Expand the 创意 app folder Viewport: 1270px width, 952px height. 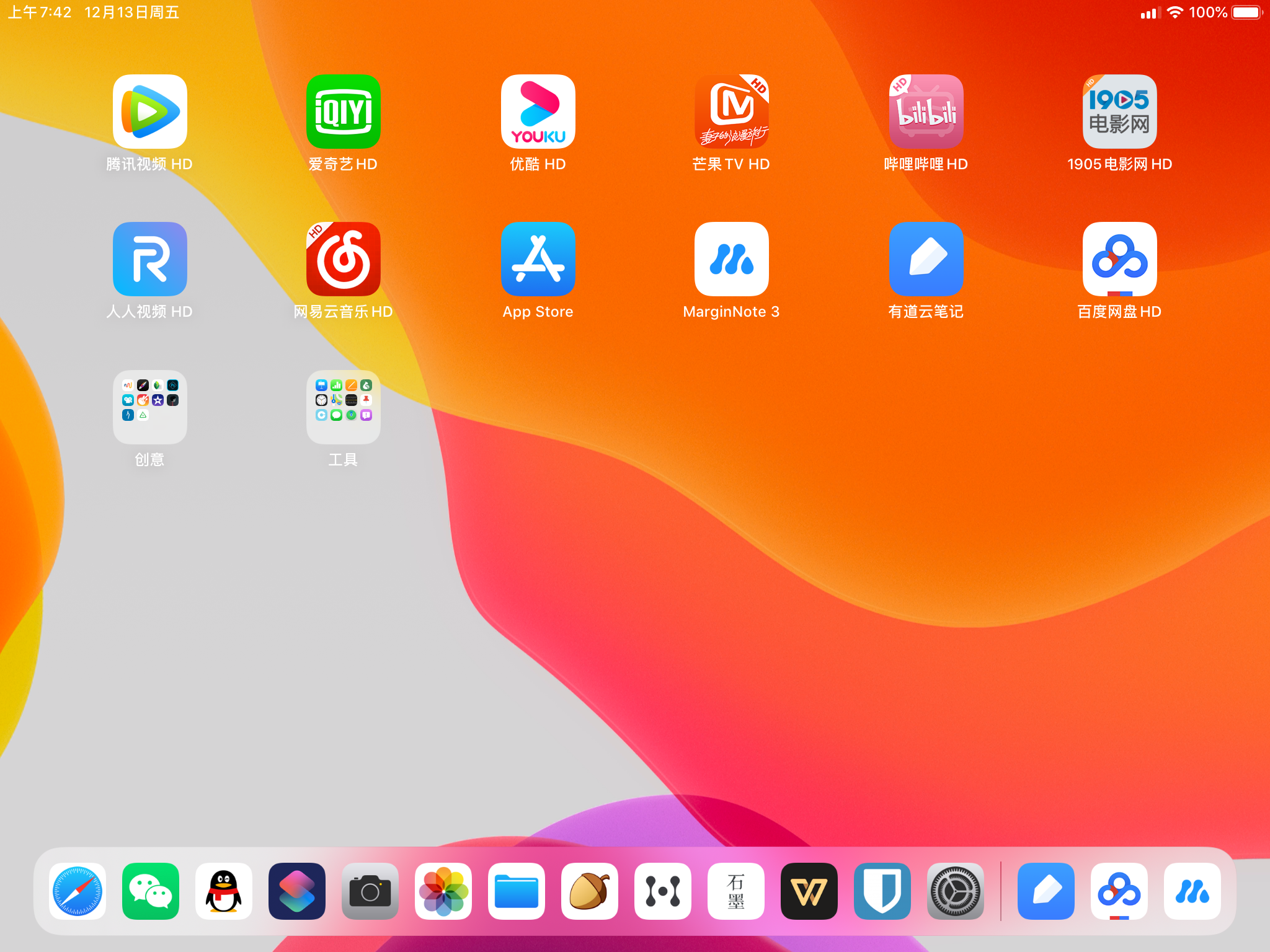(149, 407)
